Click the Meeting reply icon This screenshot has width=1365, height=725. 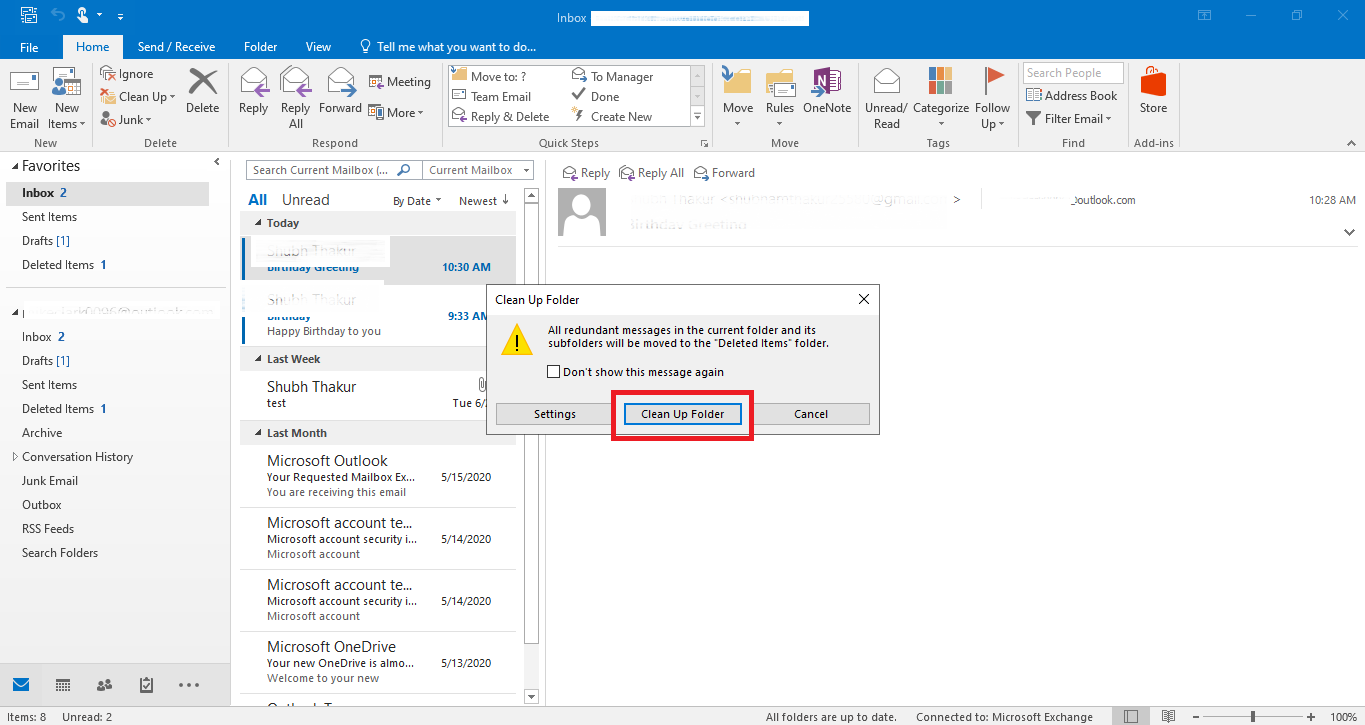(376, 82)
